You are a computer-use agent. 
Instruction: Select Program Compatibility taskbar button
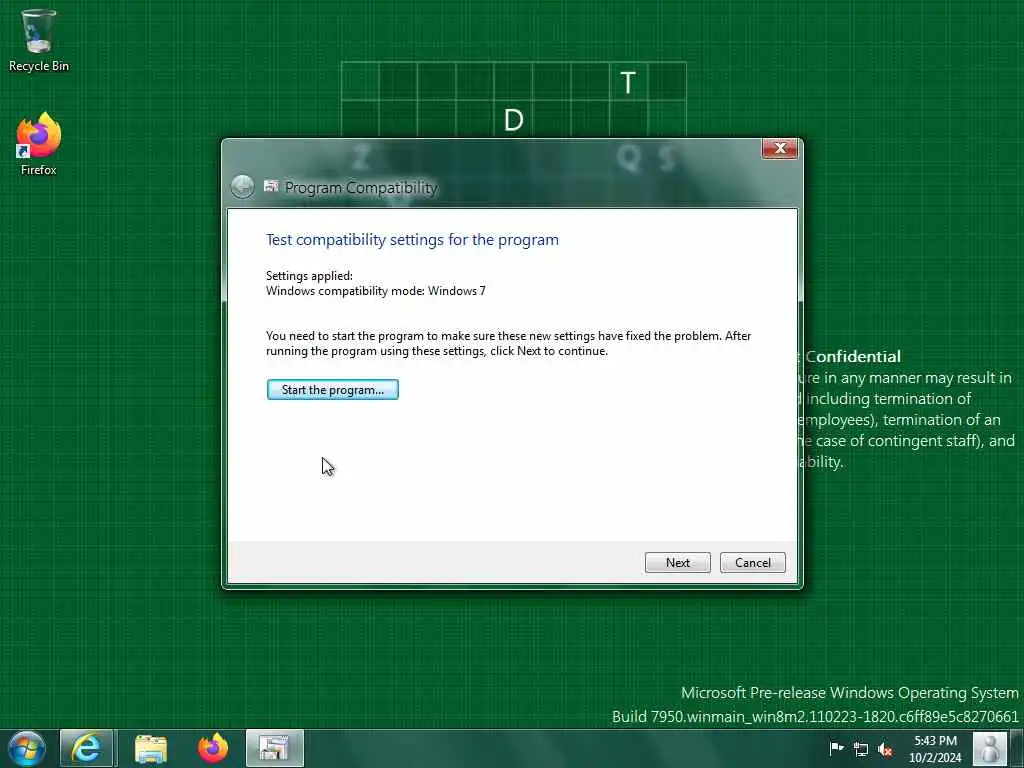[x=274, y=748]
